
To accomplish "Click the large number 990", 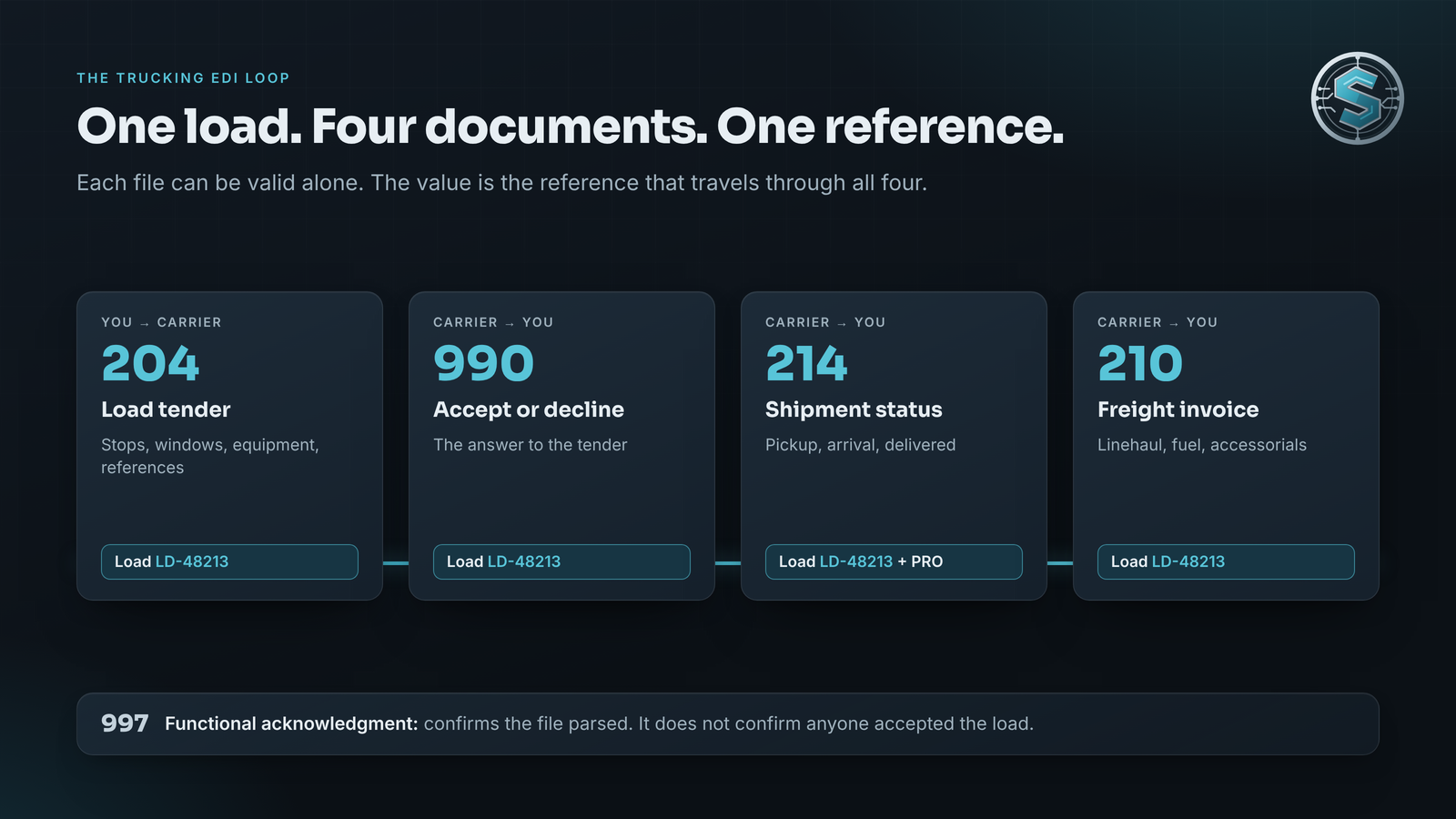I will [x=483, y=364].
